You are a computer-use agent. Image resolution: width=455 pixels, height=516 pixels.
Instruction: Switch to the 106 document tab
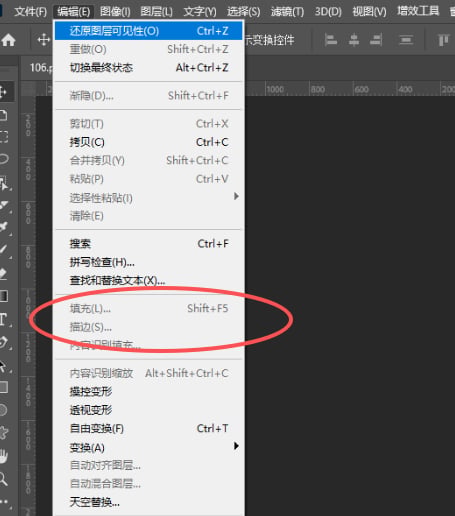[41, 68]
